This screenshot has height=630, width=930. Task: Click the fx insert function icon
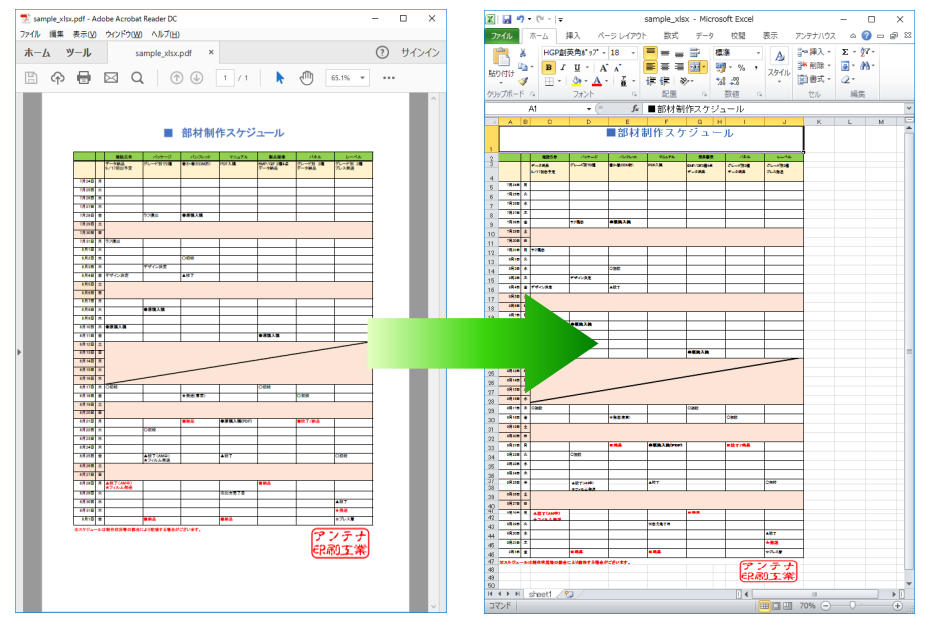point(635,109)
